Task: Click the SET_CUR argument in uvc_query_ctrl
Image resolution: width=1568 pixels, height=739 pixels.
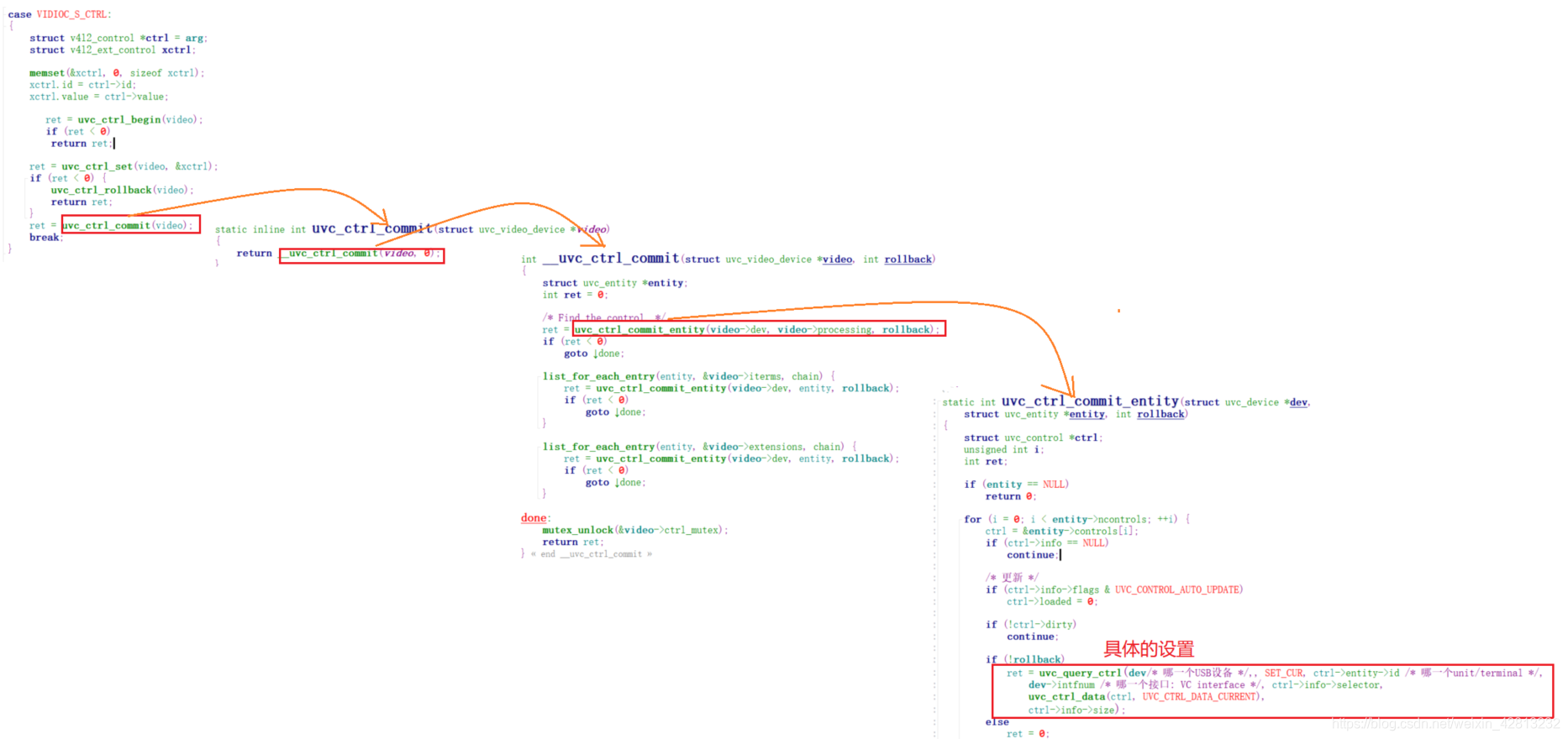Action: point(1284,673)
